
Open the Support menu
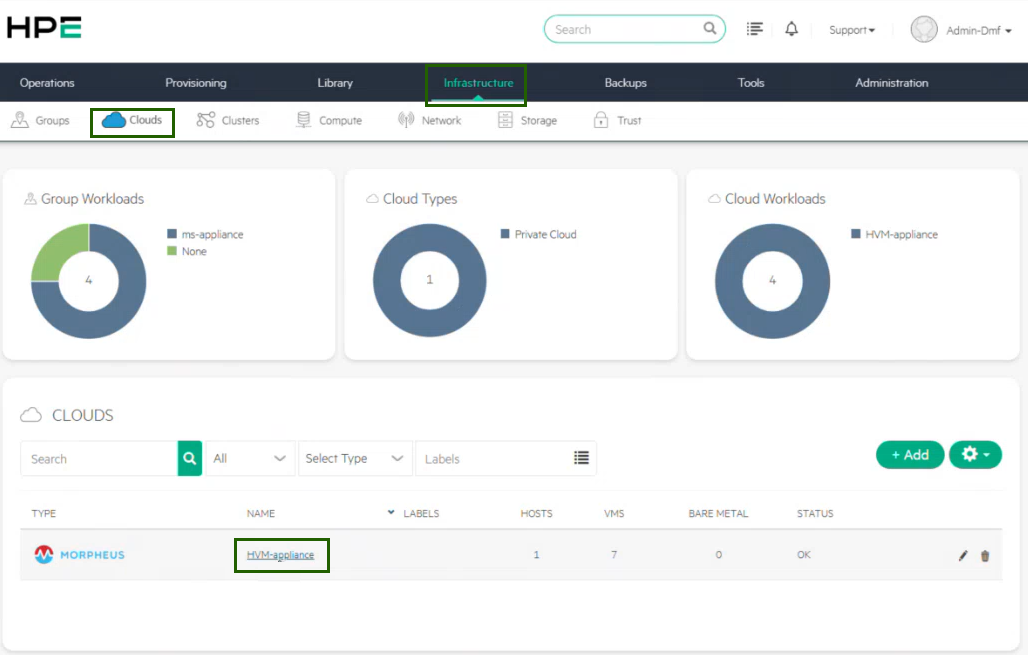click(851, 30)
